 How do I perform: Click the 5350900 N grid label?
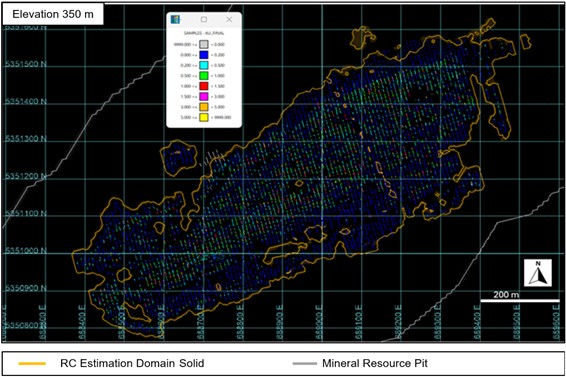tap(26, 288)
